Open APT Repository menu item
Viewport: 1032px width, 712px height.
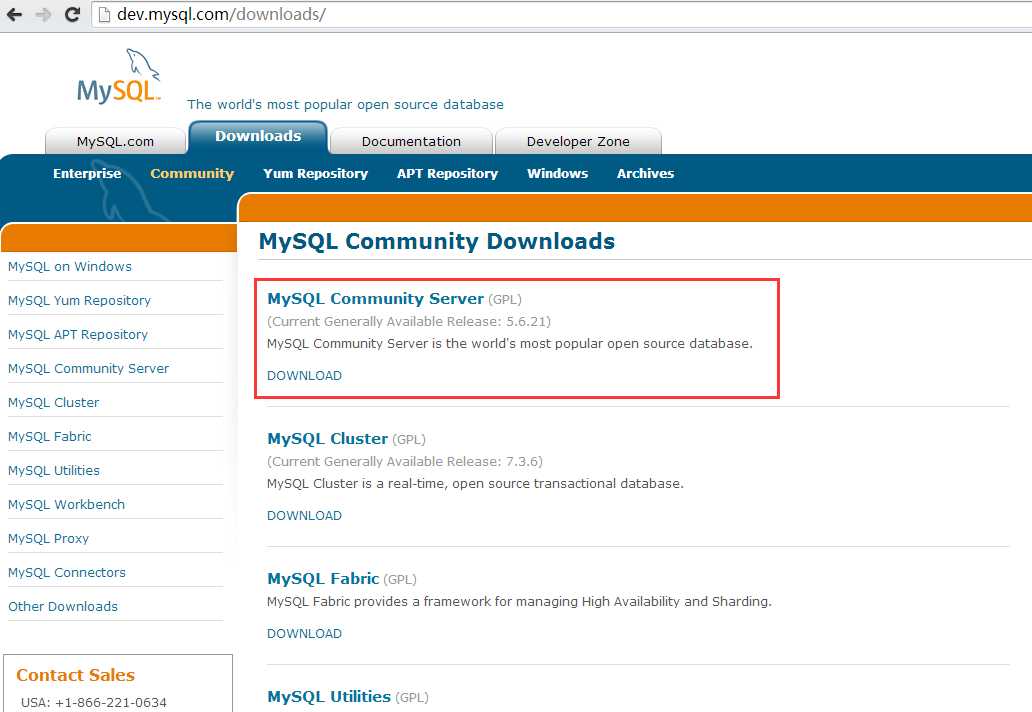[447, 173]
